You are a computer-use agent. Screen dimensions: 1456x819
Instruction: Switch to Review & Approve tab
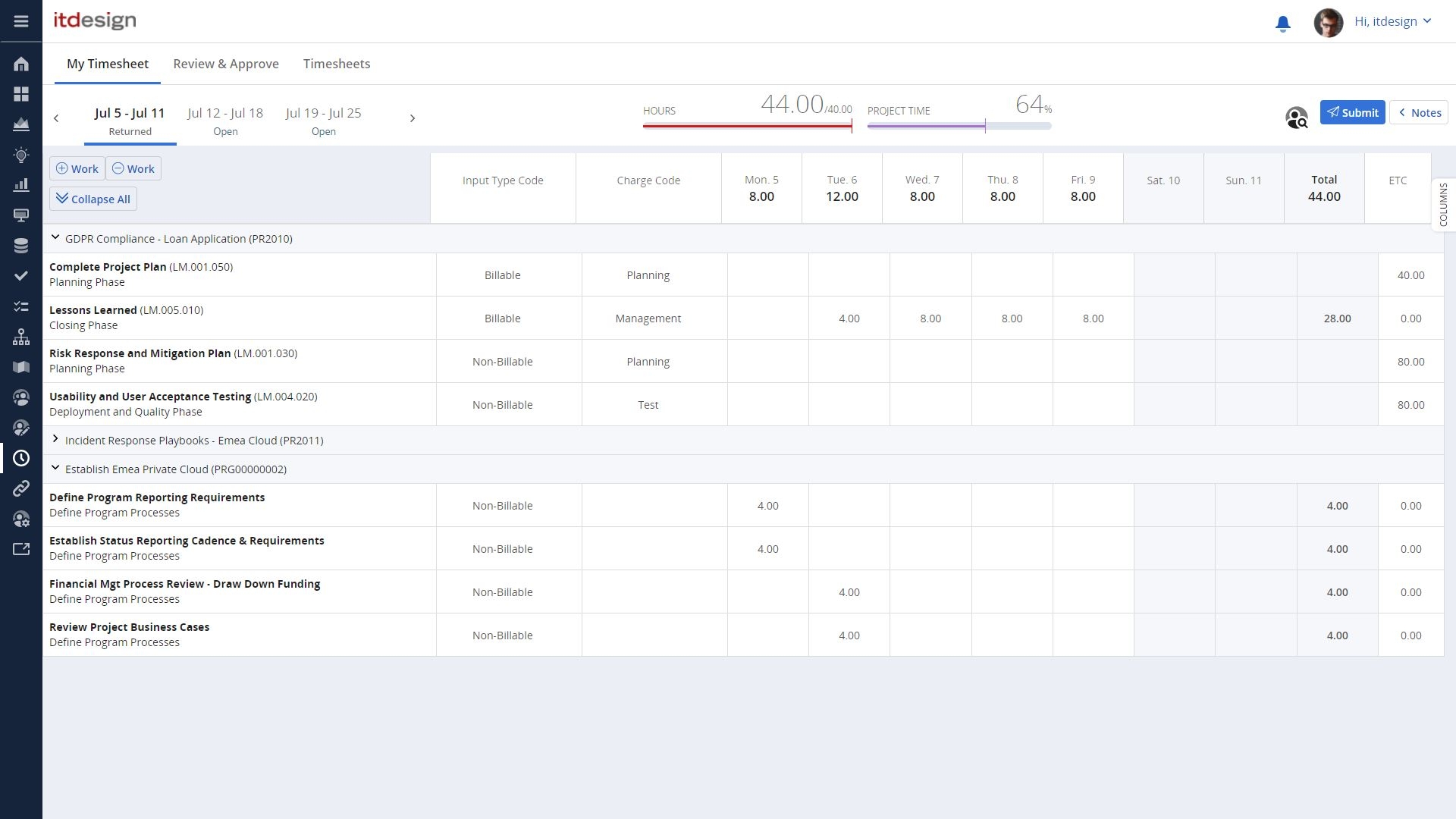coord(226,64)
